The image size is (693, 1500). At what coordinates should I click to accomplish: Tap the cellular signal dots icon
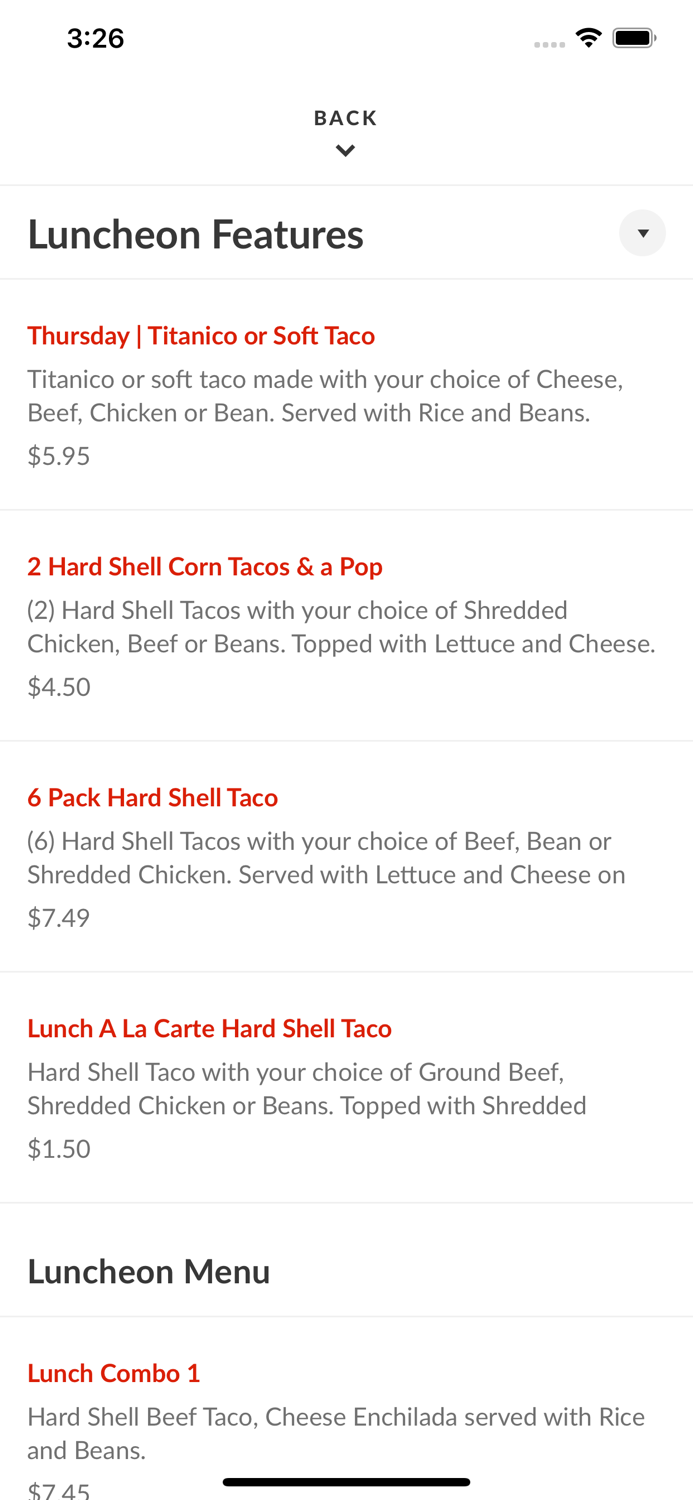point(549,44)
